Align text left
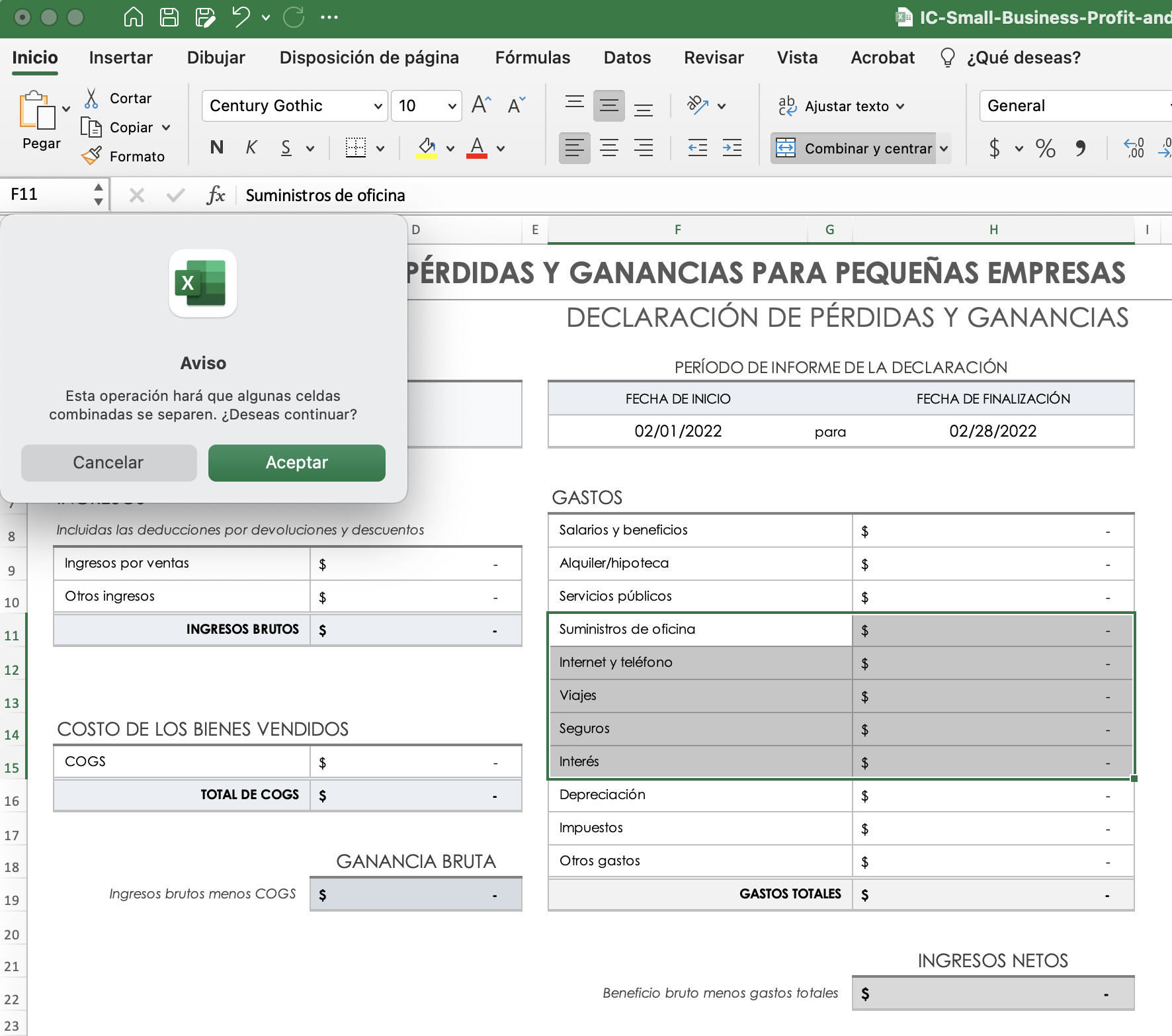1172x1036 pixels. pyautogui.click(x=575, y=148)
